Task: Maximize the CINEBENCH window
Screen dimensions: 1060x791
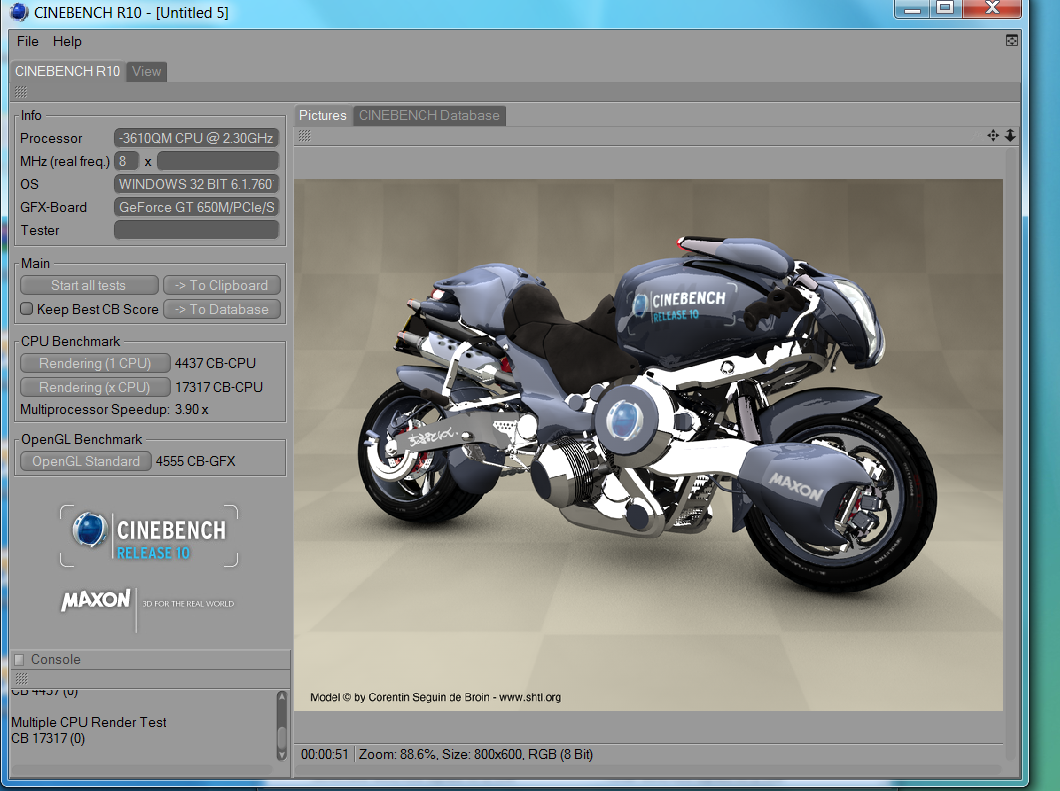Action: point(945,8)
